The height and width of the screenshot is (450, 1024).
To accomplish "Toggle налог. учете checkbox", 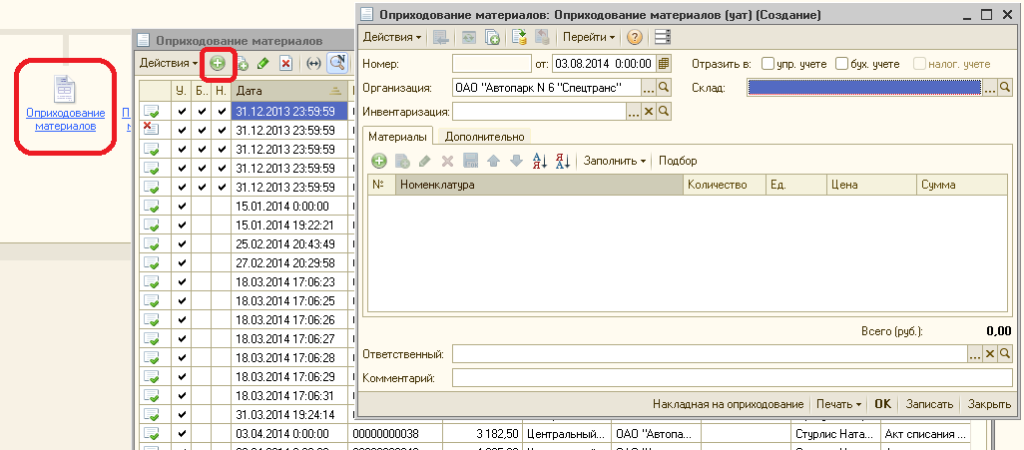I will pyautogui.click(x=920, y=64).
